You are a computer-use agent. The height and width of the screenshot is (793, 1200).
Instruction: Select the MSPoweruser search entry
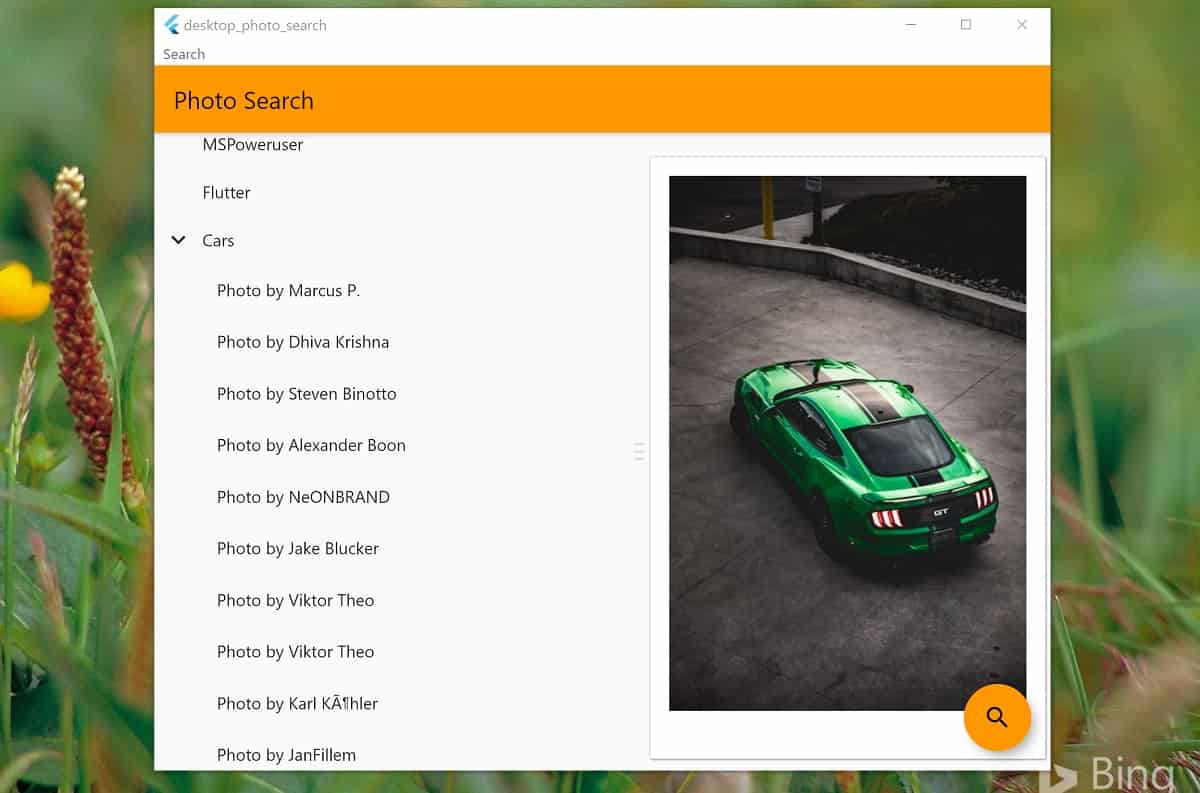pos(253,144)
